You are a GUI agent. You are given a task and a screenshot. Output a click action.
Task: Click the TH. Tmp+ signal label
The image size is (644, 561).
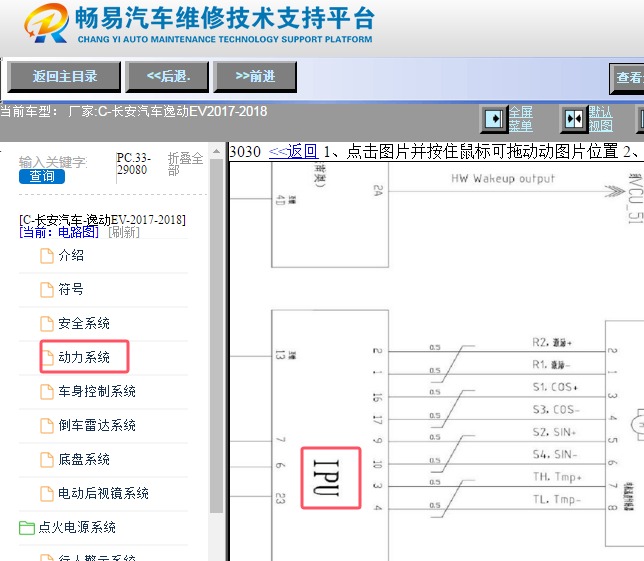(x=557, y=477)
